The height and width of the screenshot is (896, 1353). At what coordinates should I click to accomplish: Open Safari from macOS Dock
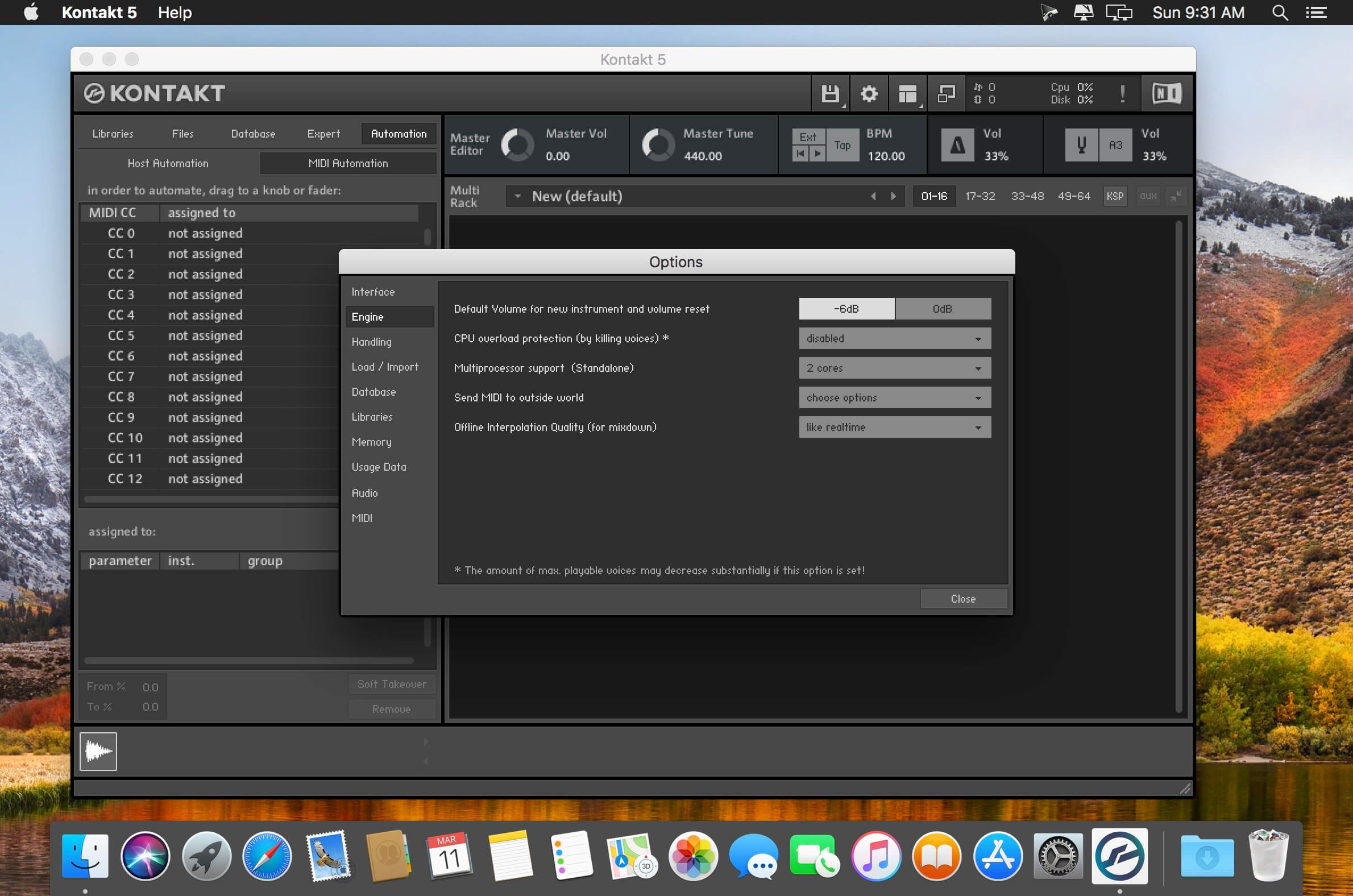point(267,857)
